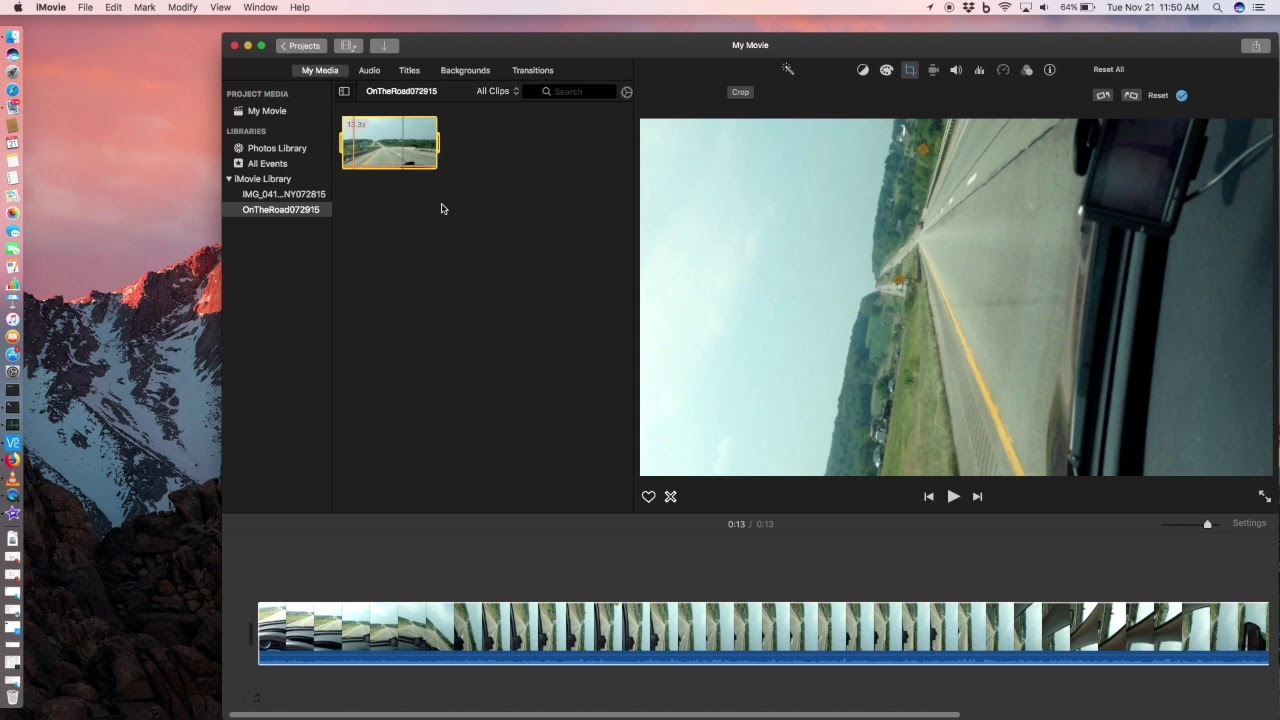Switch to the Titles tab

(x=409, y=71)
